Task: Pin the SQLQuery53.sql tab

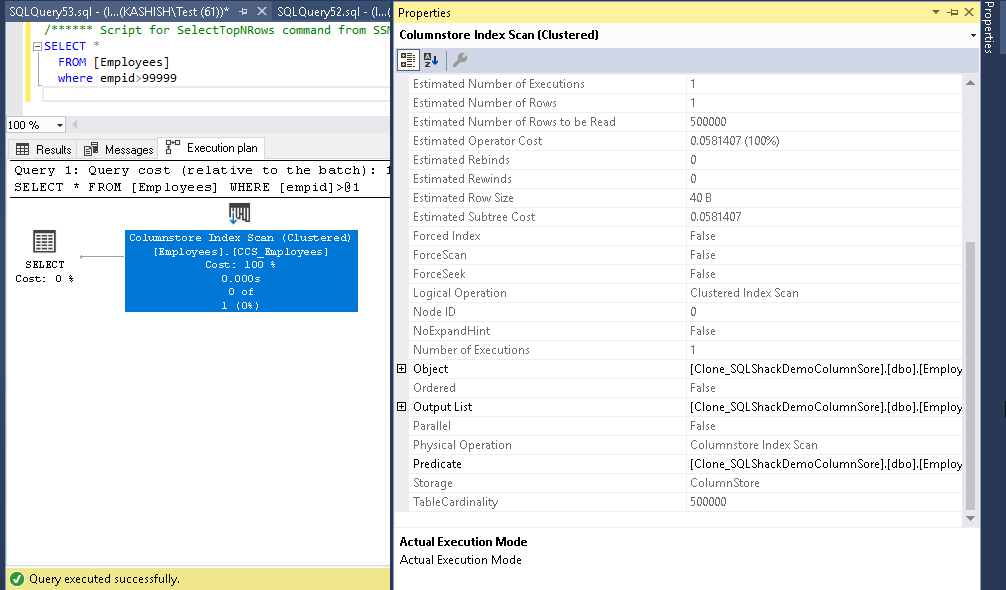Action: pos(243,12)
